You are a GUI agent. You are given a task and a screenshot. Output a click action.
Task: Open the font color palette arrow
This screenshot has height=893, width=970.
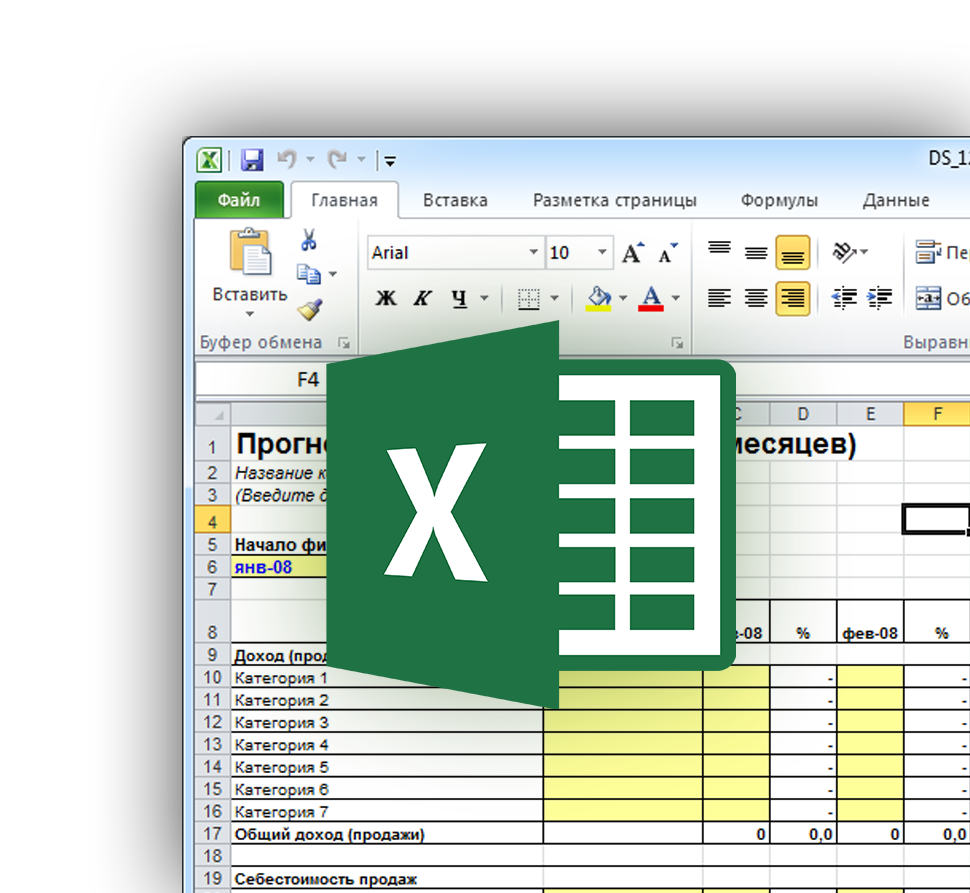(x=676, y=299)
